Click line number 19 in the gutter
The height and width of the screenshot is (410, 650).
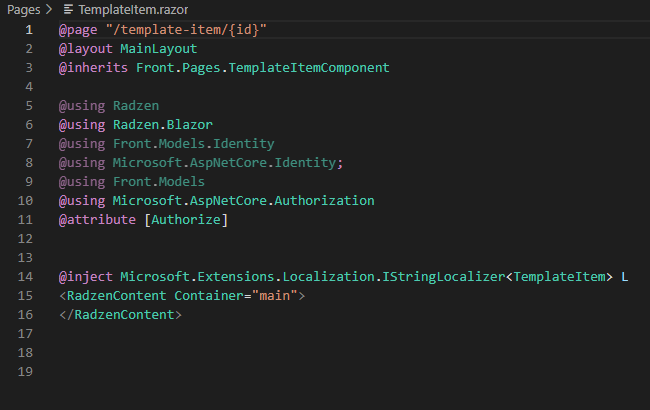(25, 371)
